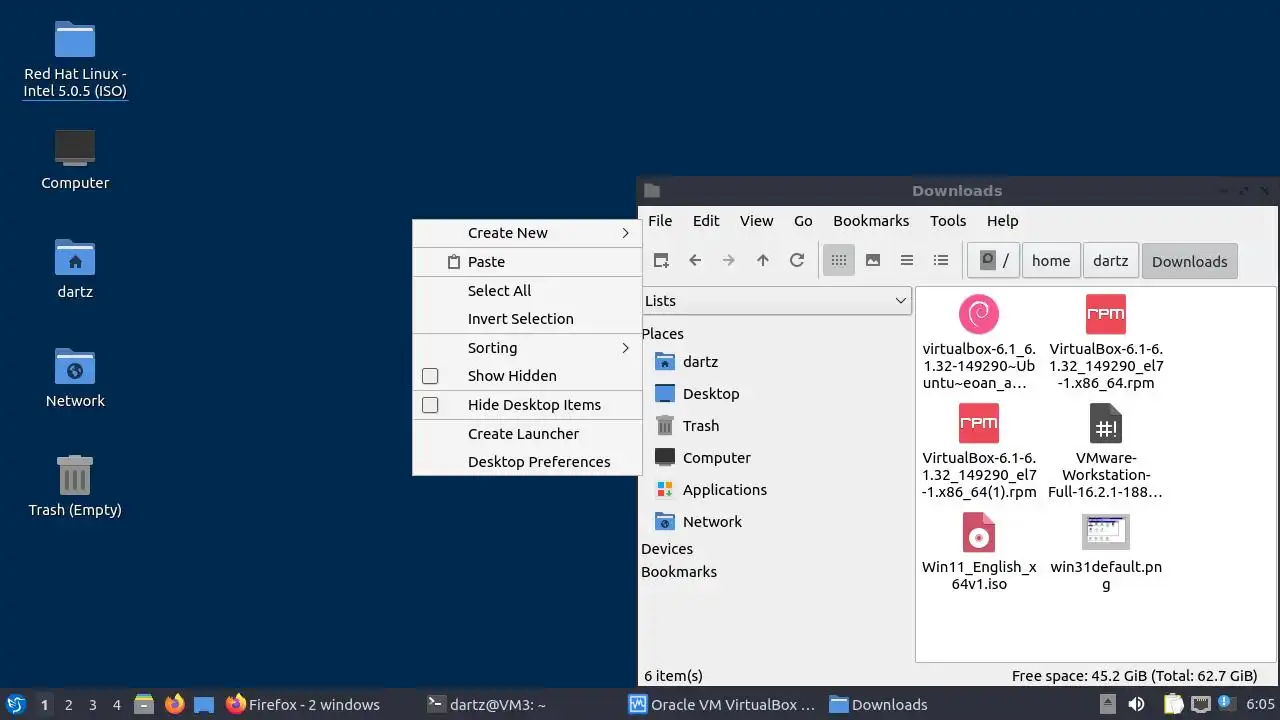1280x720 pixels.
Task: Go back in the Downloads window
Action: pos(695,260)
